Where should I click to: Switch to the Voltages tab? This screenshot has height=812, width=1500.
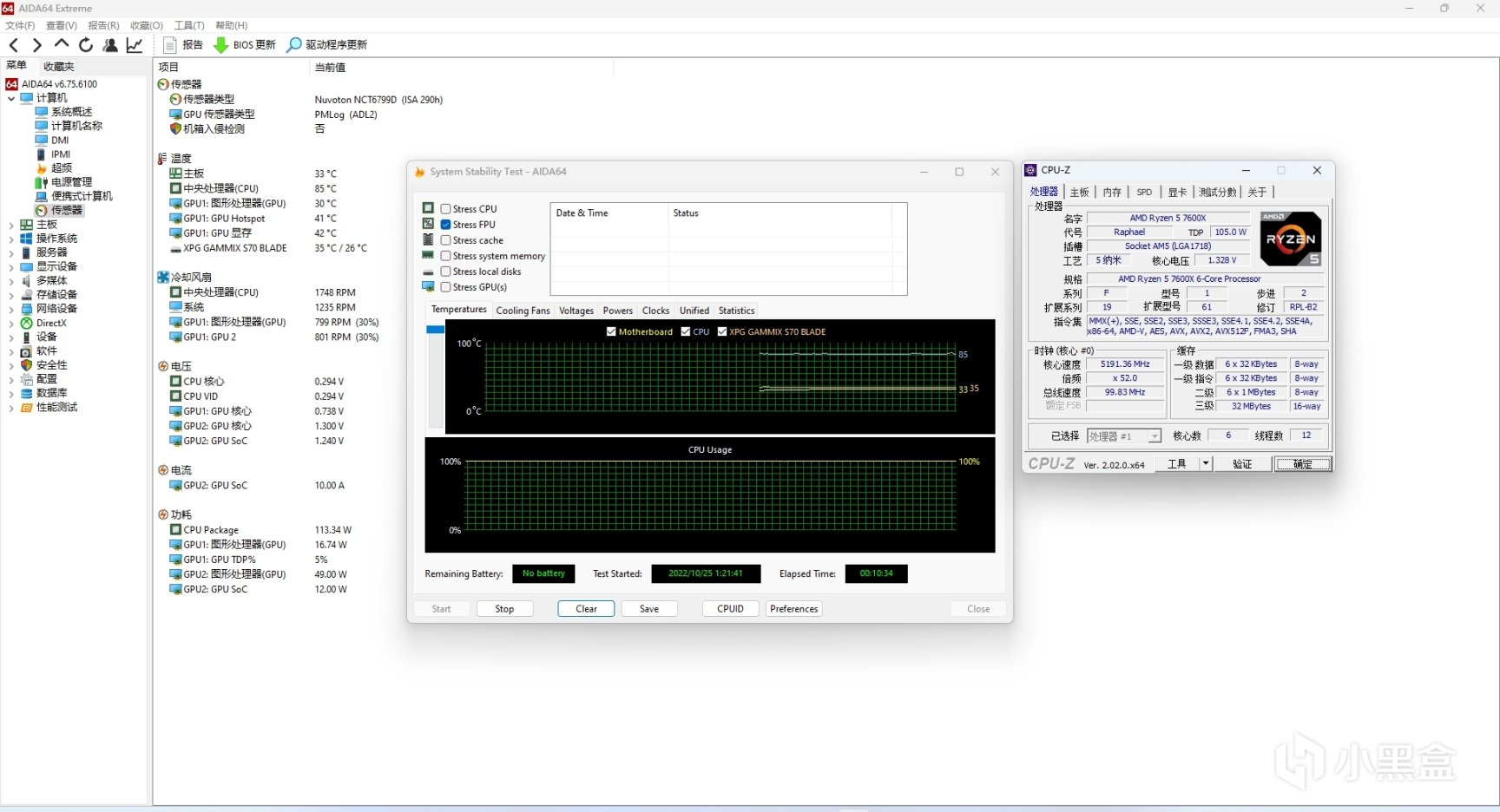pos(576,311)
